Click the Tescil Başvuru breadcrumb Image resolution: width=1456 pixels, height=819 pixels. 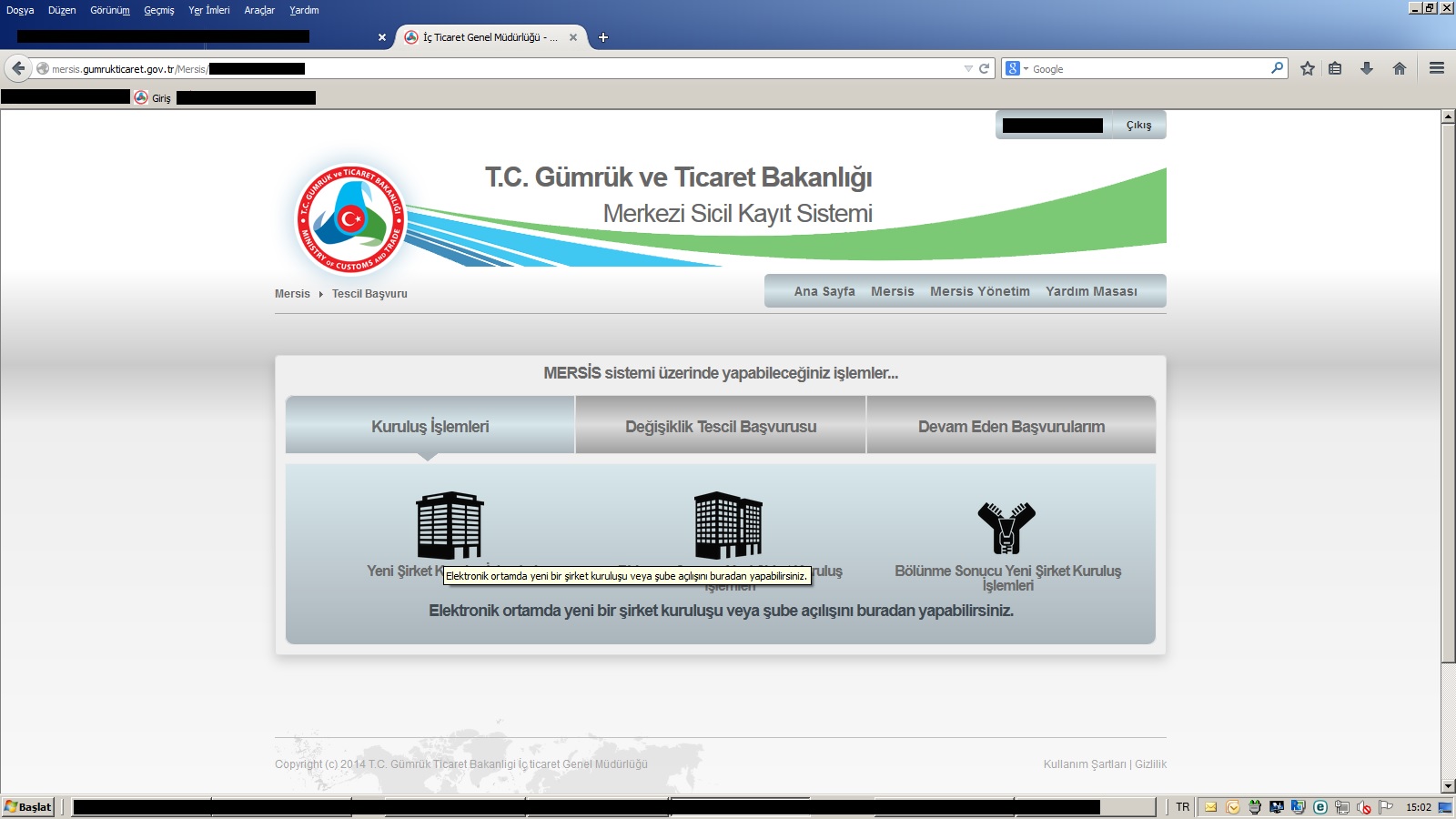369,294
